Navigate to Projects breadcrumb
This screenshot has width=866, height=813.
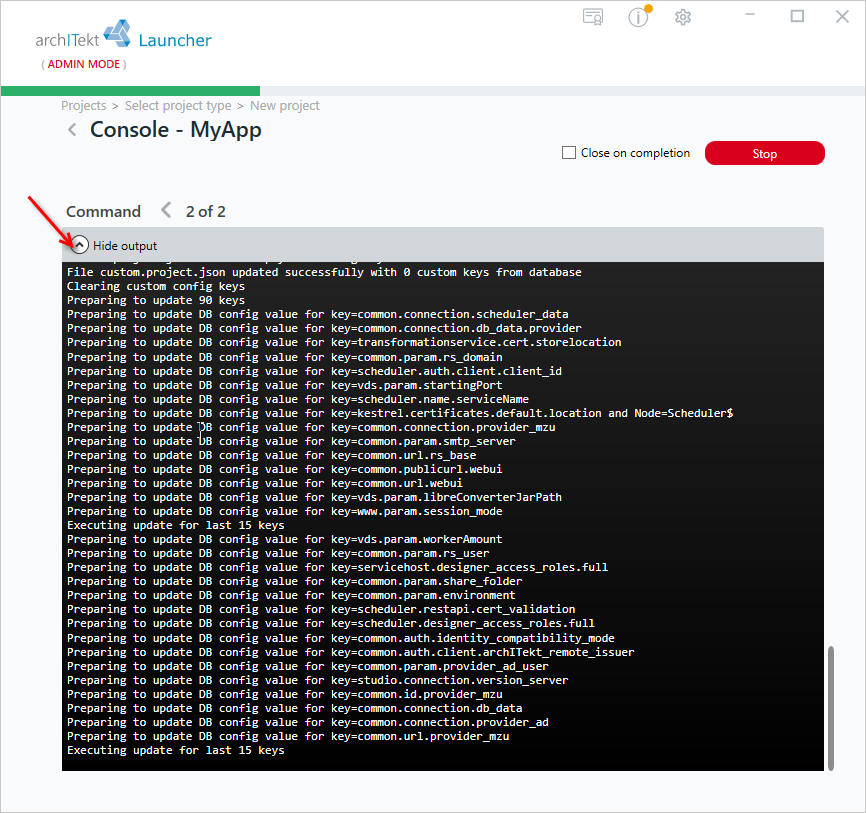click(83, 105)
